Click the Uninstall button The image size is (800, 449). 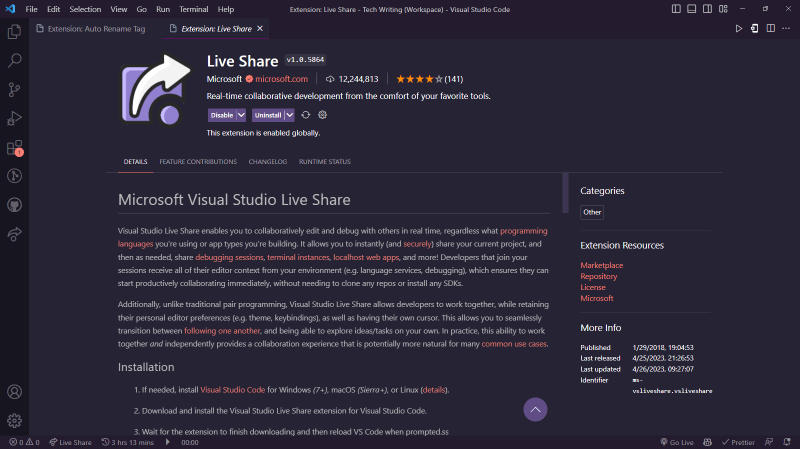(268, 115)
